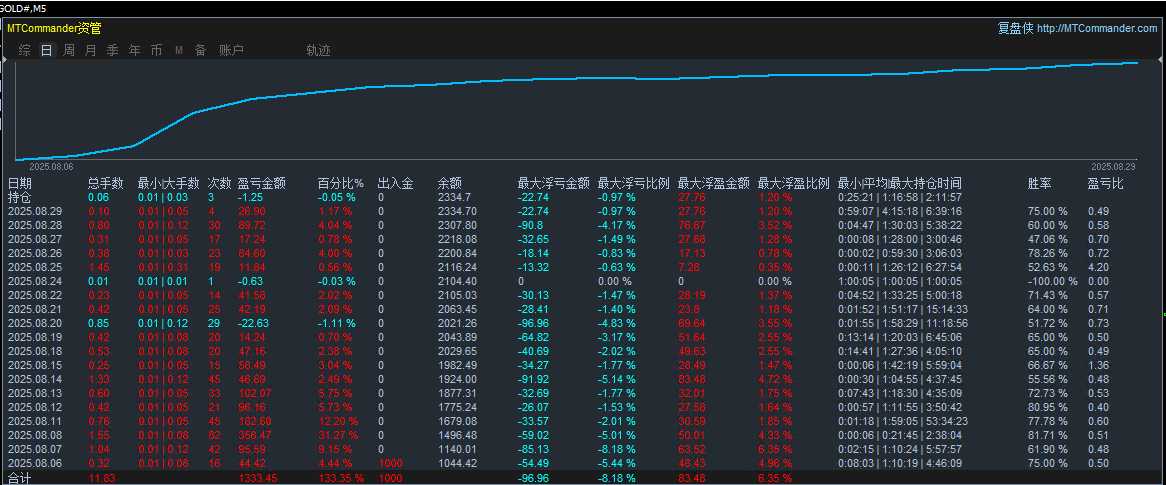Select the 2025.08.26 date row
1166x485 pixels.
(34, 254)
